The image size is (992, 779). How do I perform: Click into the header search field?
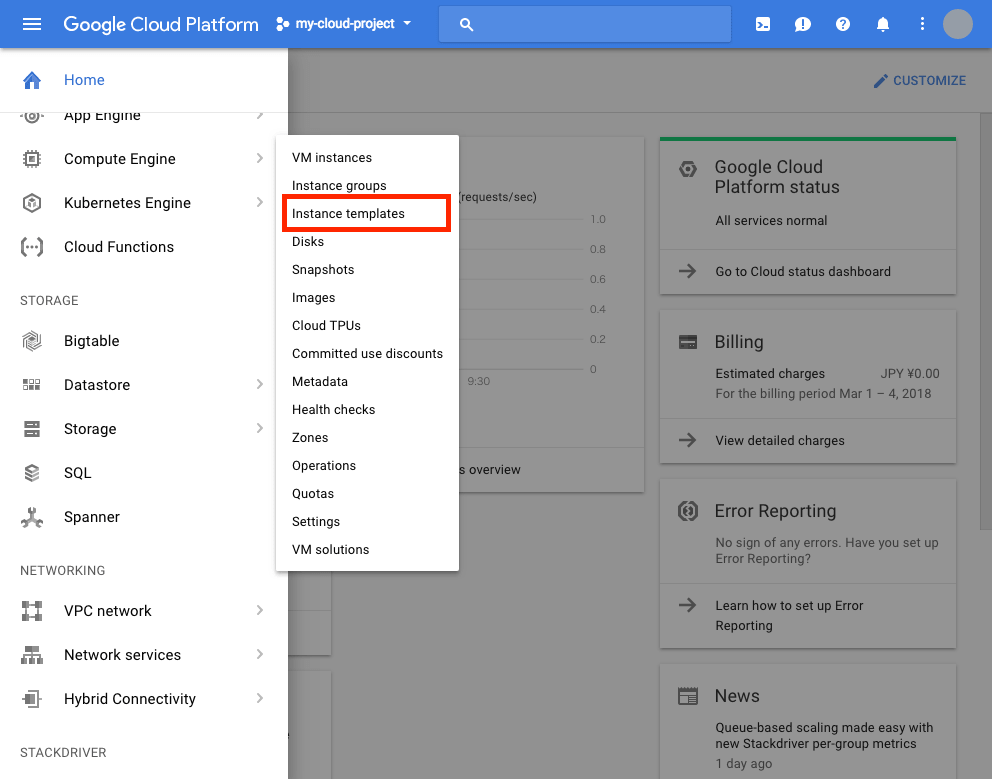pos(585,24)
